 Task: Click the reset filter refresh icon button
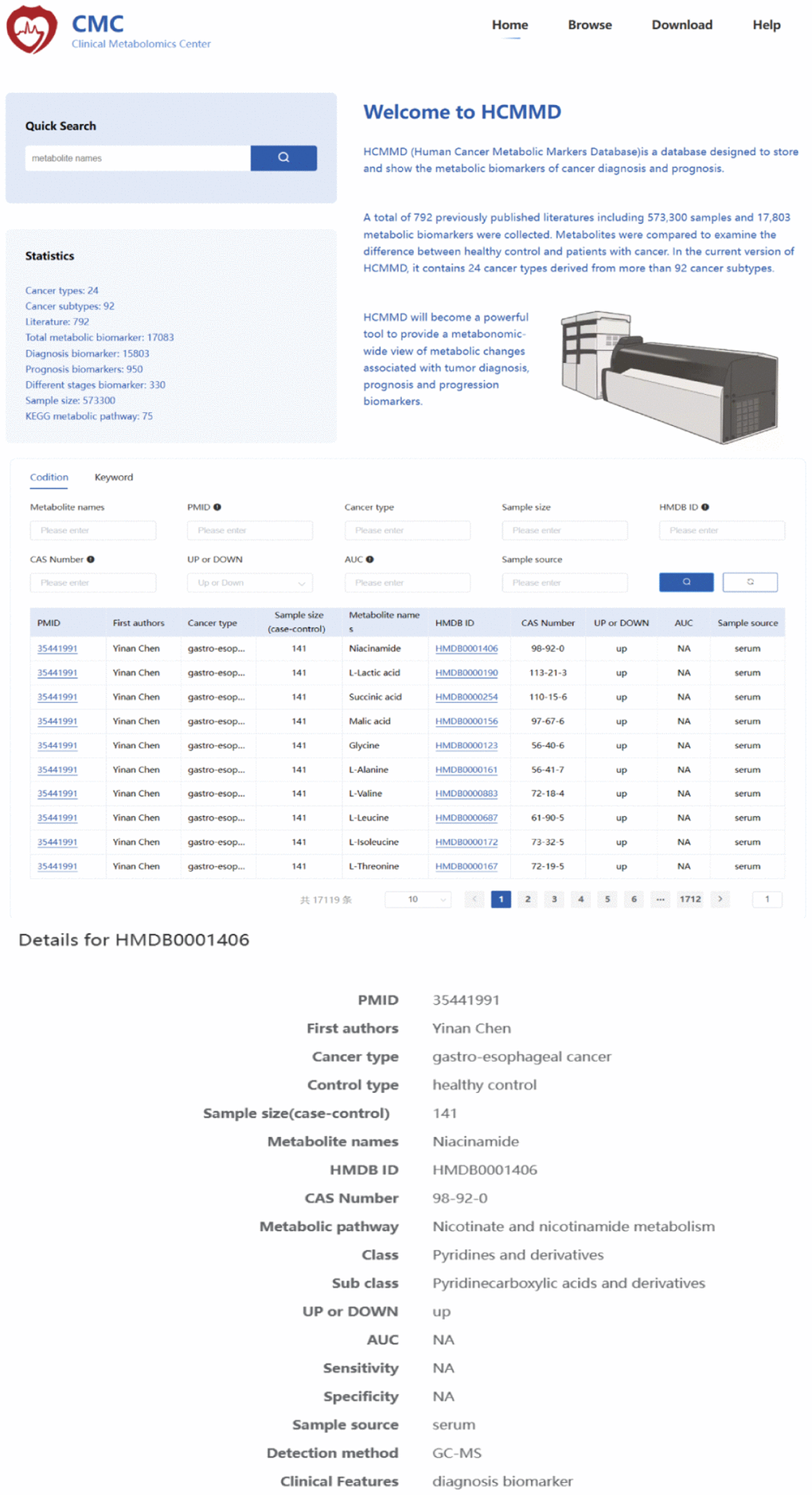pos(749,582)
